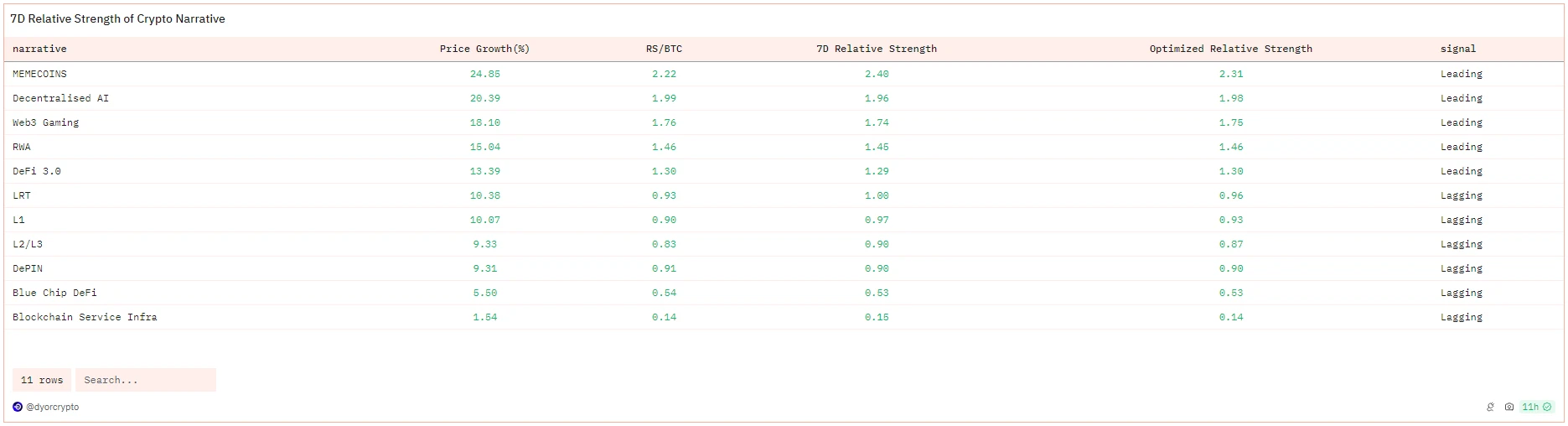
Task: Click the 0.15 7D Relative Strength value
Action: click(877, 317)
